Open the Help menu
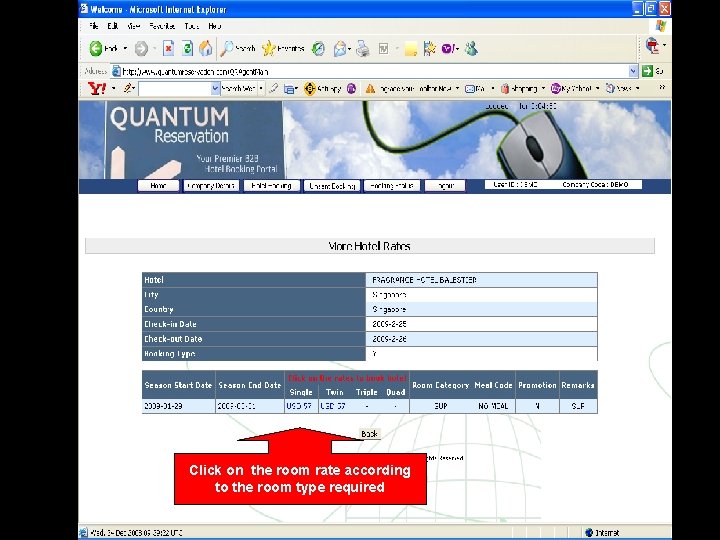720x540 pixels. coord(214,26)
